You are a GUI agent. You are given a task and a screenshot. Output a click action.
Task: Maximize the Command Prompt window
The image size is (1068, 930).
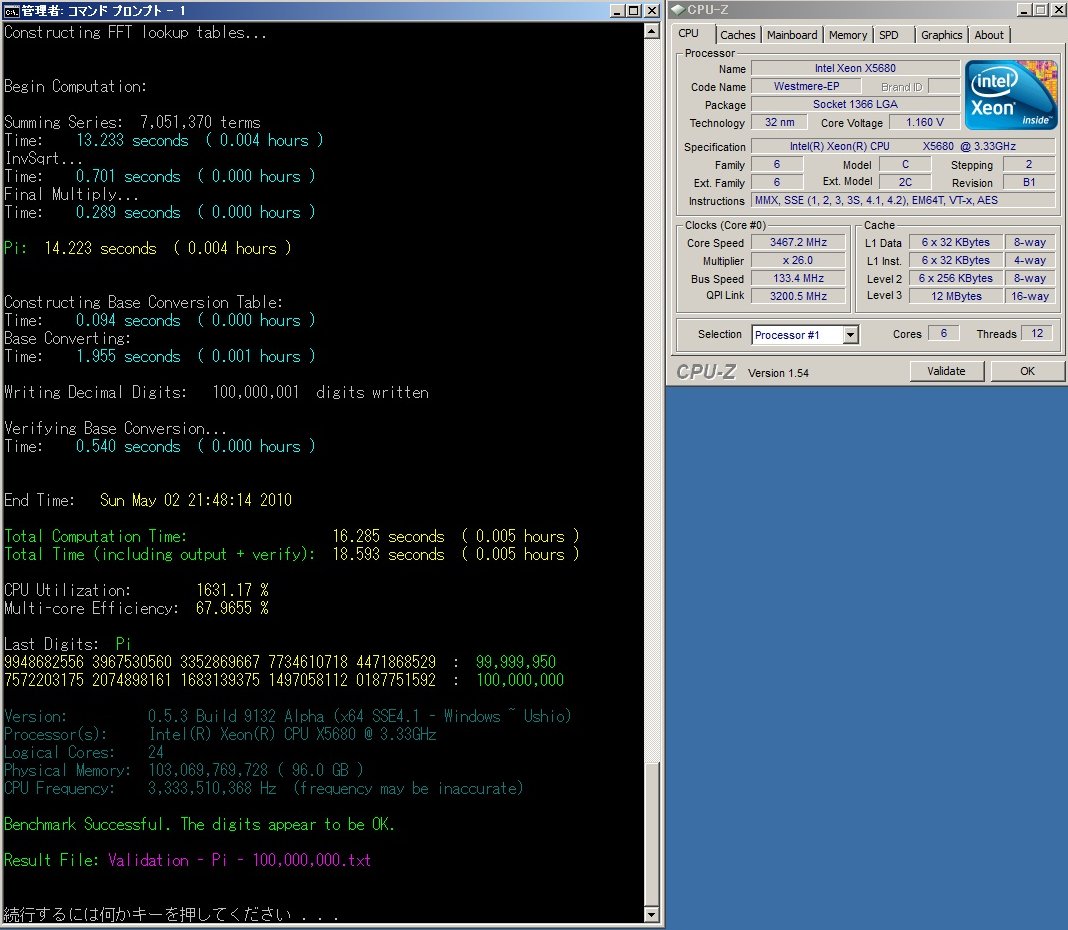coord(634,10)
